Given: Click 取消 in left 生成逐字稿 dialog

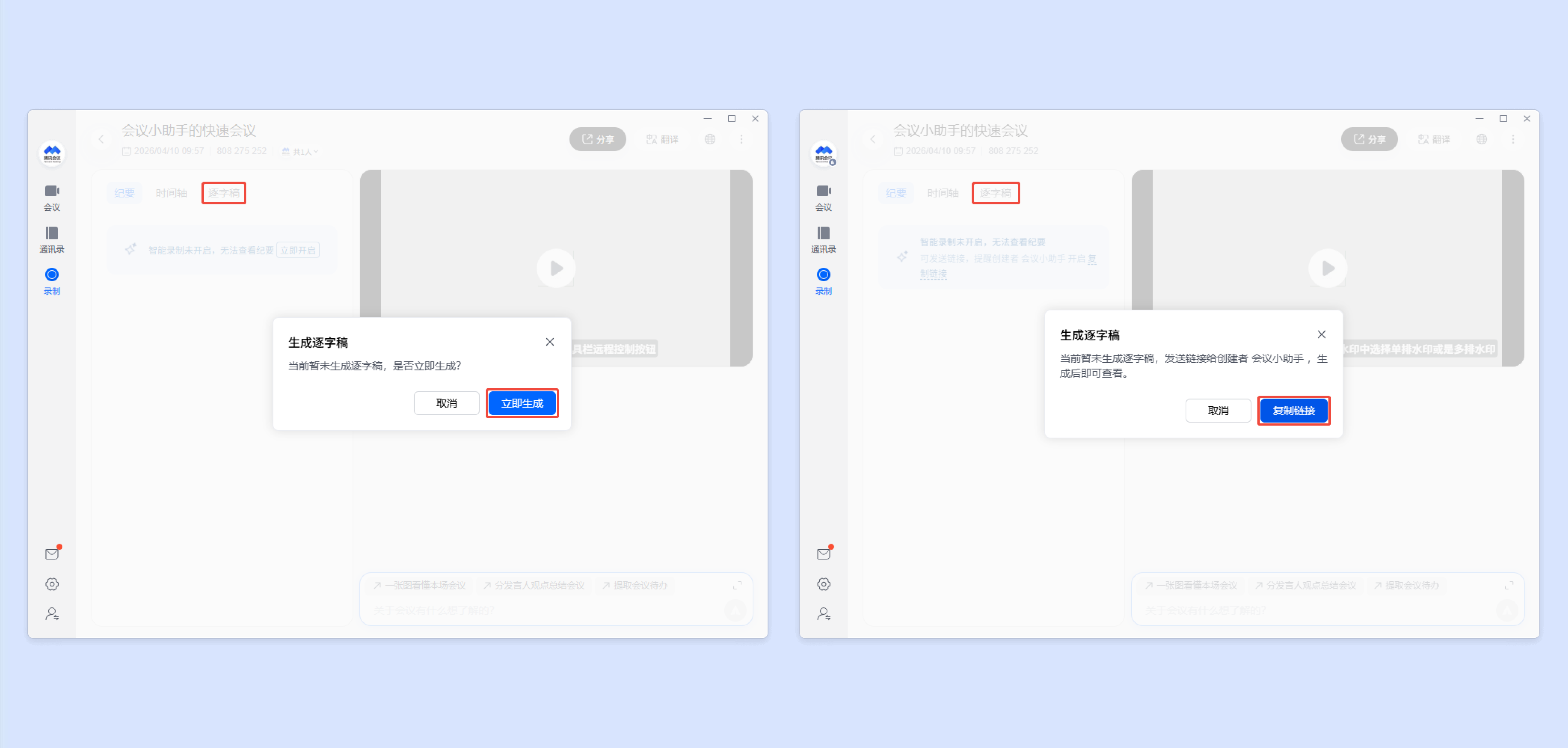Looking at the screenshot, I should (447, 403).
